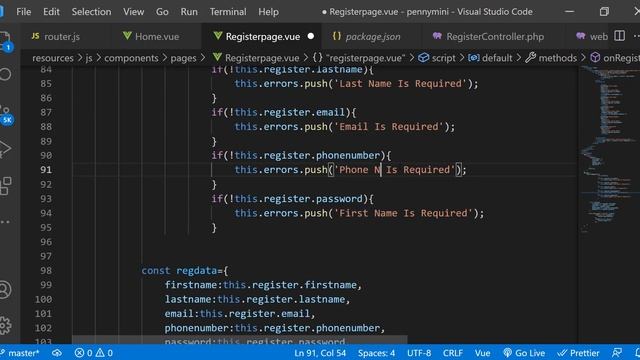The image size is (640, 360).
Task: Click this.register.password condition on line 93
Action: (298, 199)
